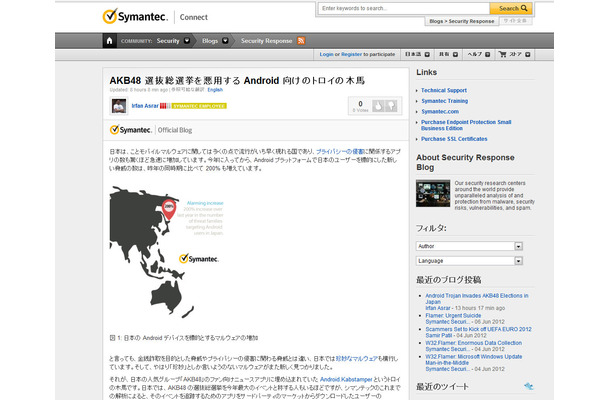The height and width of the screenshot is (400, 610).
Task: Click the Samir Patil author name
Action: click(x=438, y=335)
